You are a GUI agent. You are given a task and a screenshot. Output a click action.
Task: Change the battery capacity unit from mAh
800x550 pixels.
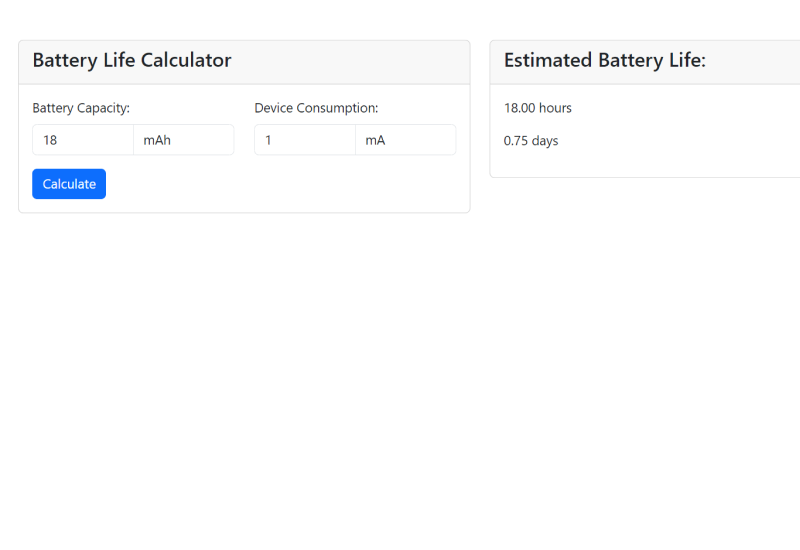click(x=184, y=140)
